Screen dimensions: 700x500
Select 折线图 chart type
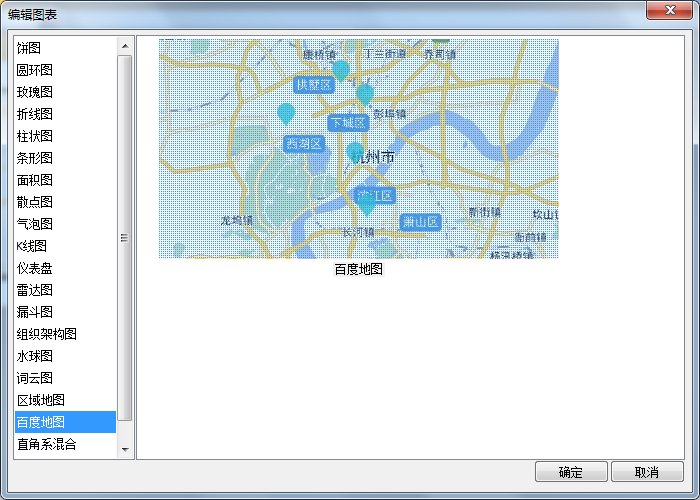[x=35, y=114]
